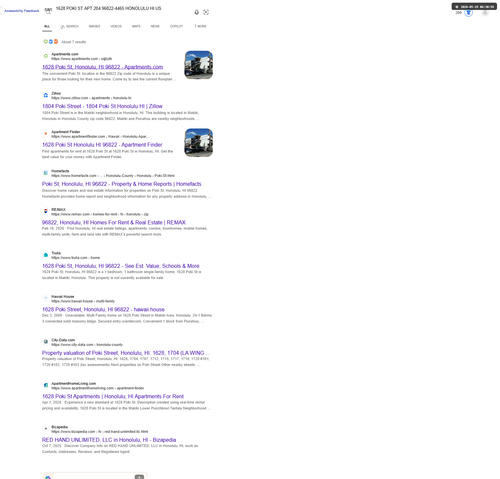Open the MAPS tab
Image resolution: width=500 pixels, height=479 pixels.
[136, 26]
